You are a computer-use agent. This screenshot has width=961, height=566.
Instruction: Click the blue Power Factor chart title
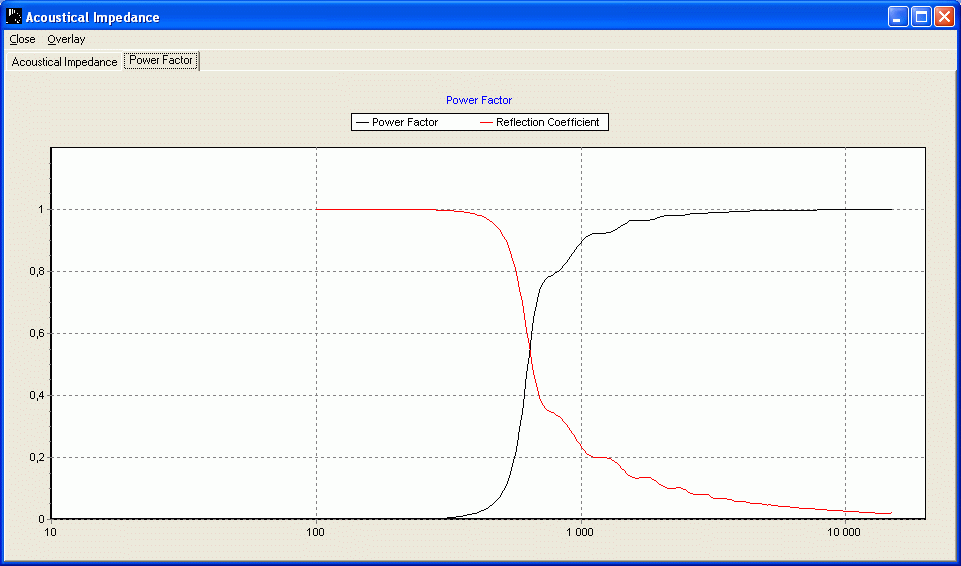tap(479, 100)
